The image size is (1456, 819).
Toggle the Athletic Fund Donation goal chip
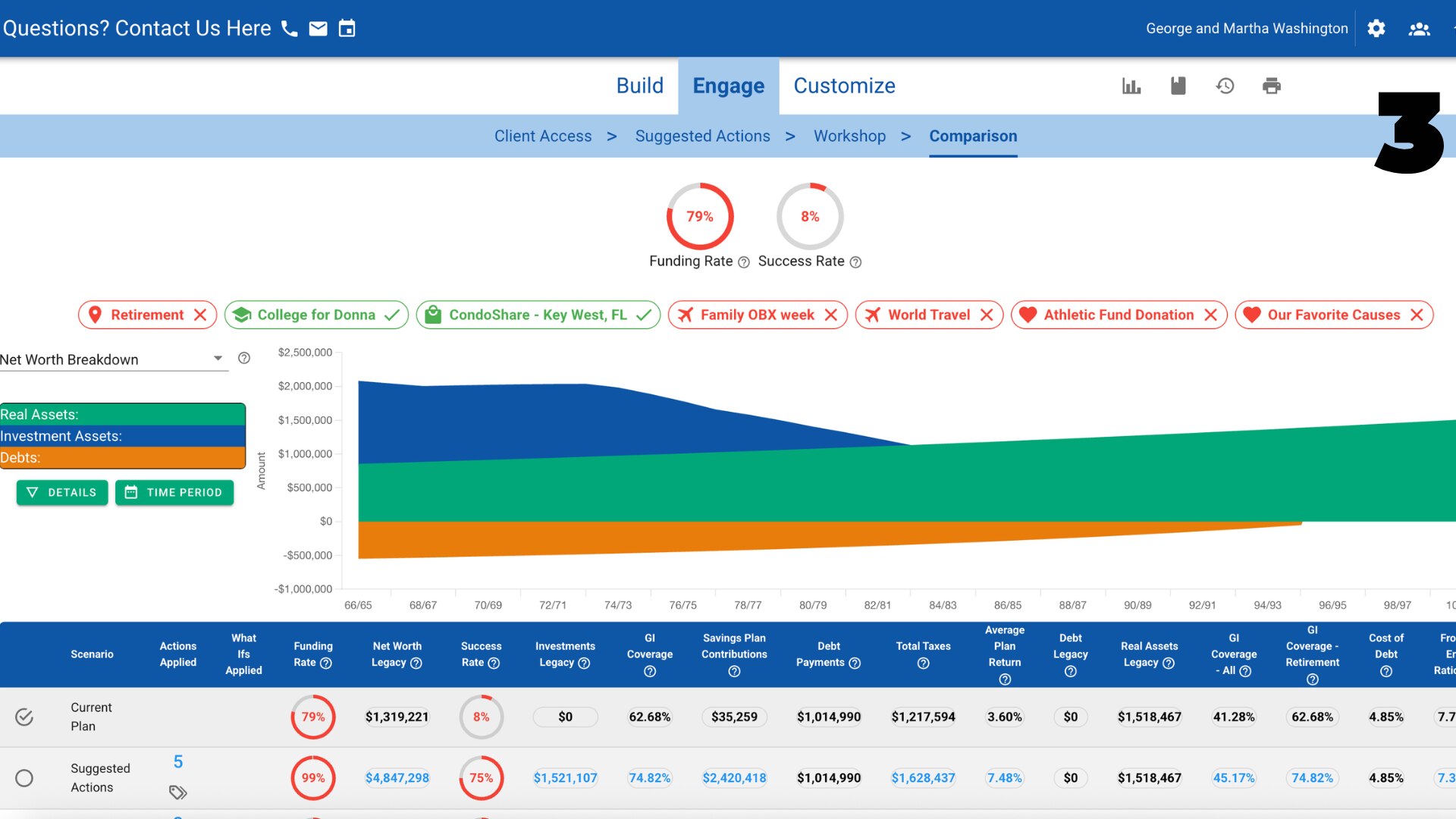(1119, 315)
